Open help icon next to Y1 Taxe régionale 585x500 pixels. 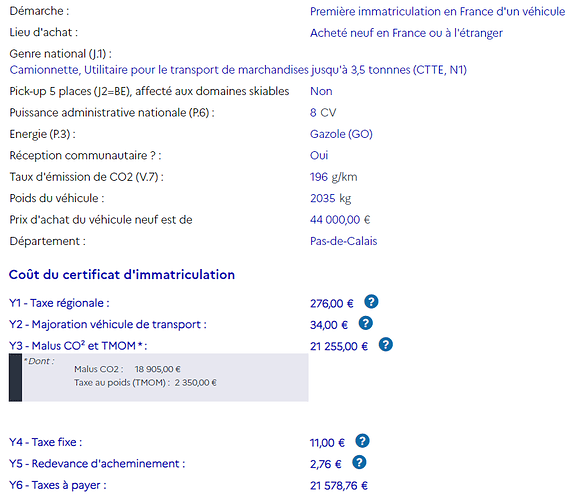point(371,302)
